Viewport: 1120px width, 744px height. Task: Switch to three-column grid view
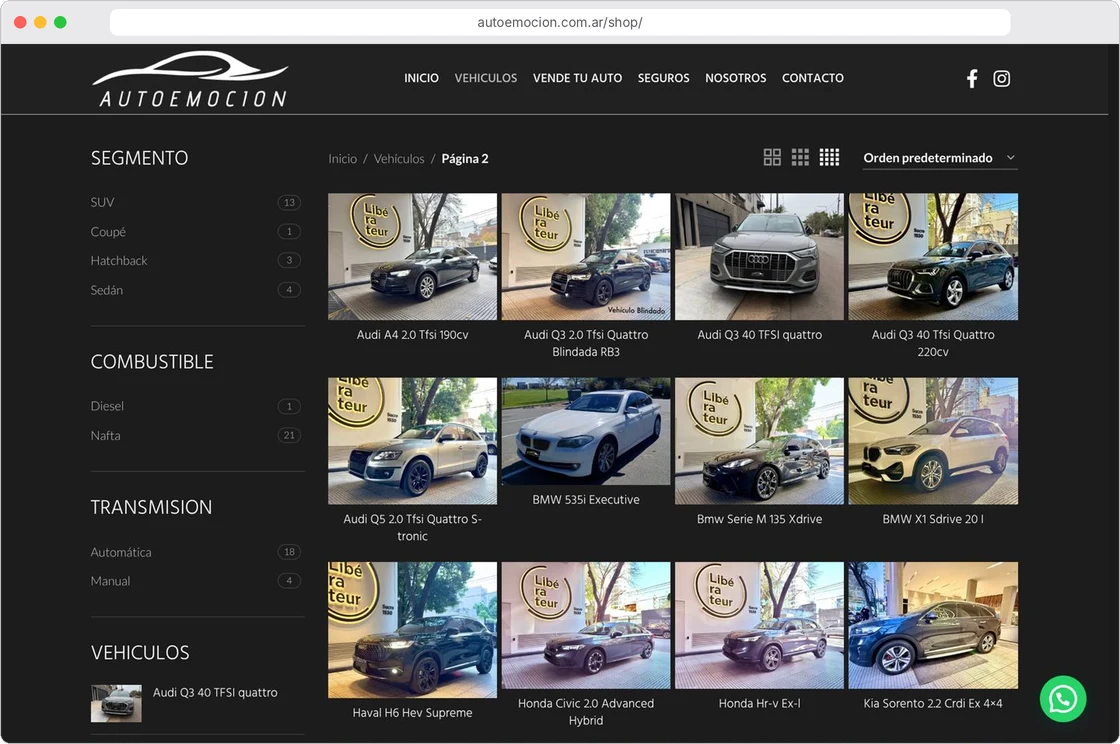pyautogui.click(x=800, y=157)
